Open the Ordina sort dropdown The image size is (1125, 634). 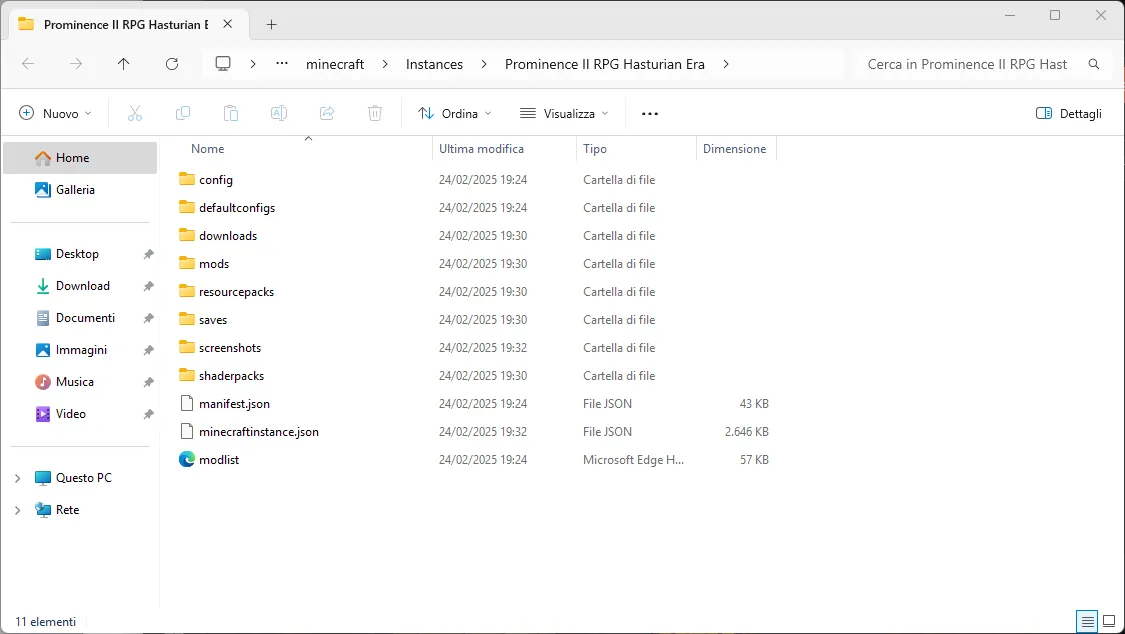[455, 113]
